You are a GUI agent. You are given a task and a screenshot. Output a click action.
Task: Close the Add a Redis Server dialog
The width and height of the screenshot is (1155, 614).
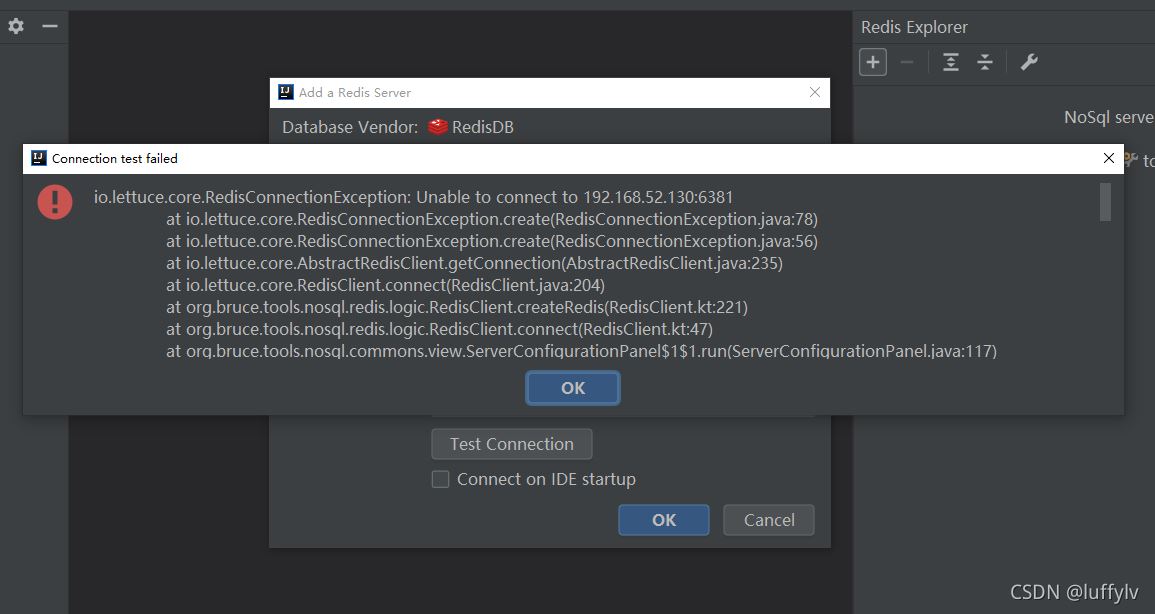[x=815, y=92]
